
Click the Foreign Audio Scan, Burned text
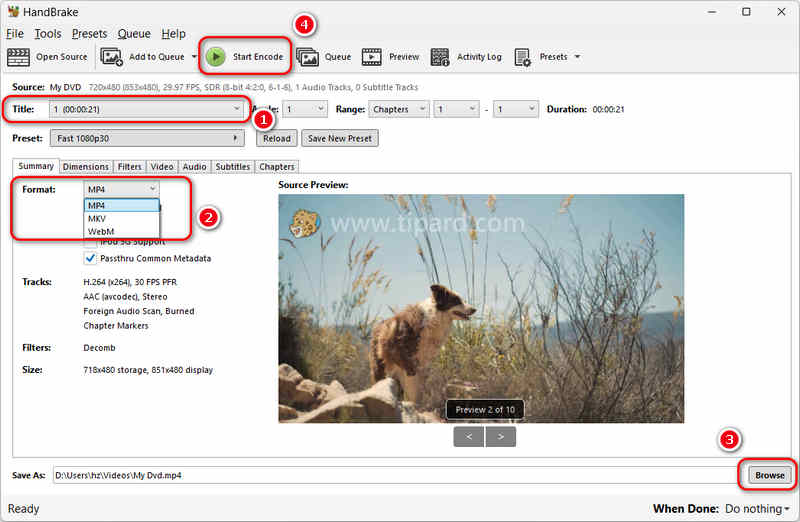coord(139,311)
